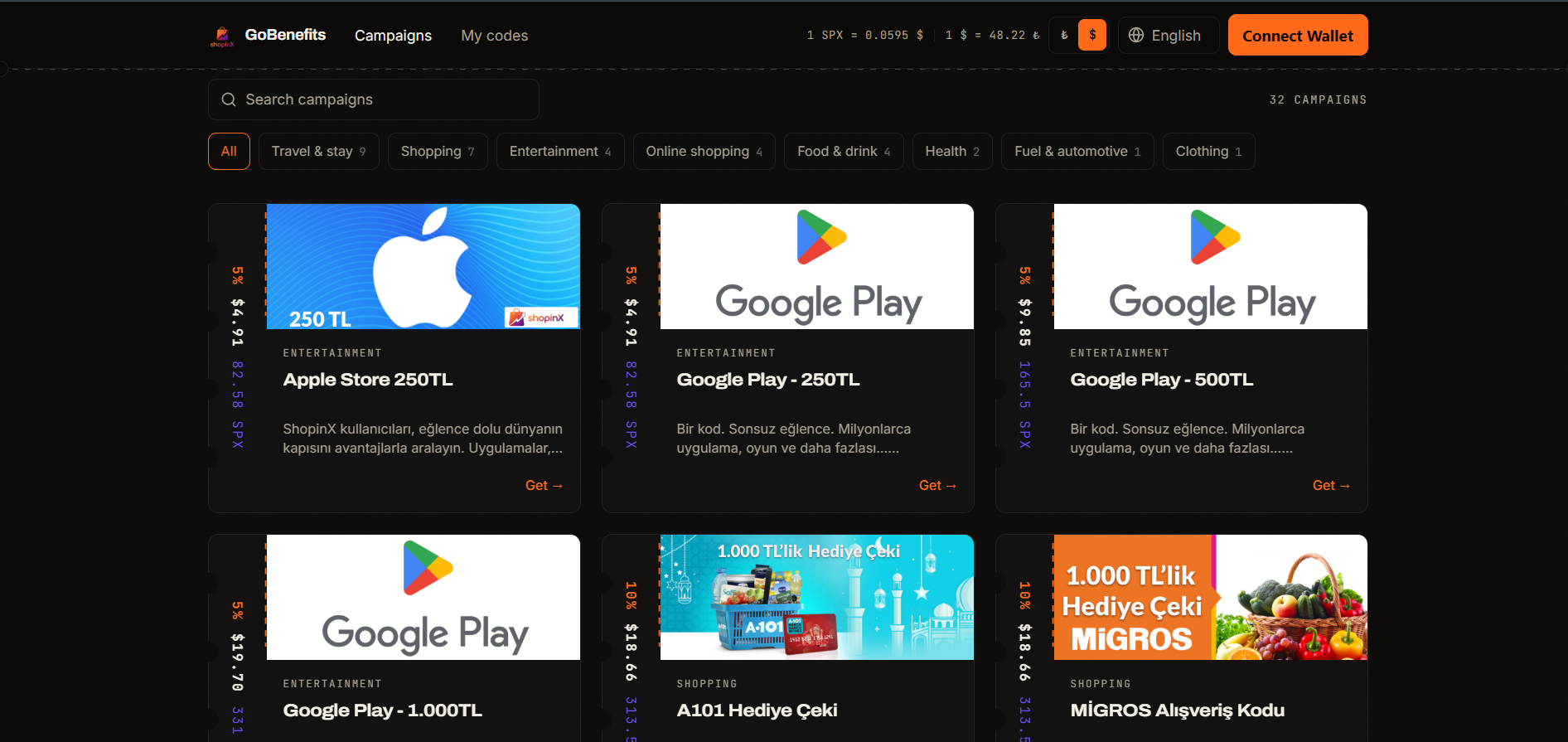
Task: Open the Apple Store 250 TL image
Action: click(x=423, y=267)
